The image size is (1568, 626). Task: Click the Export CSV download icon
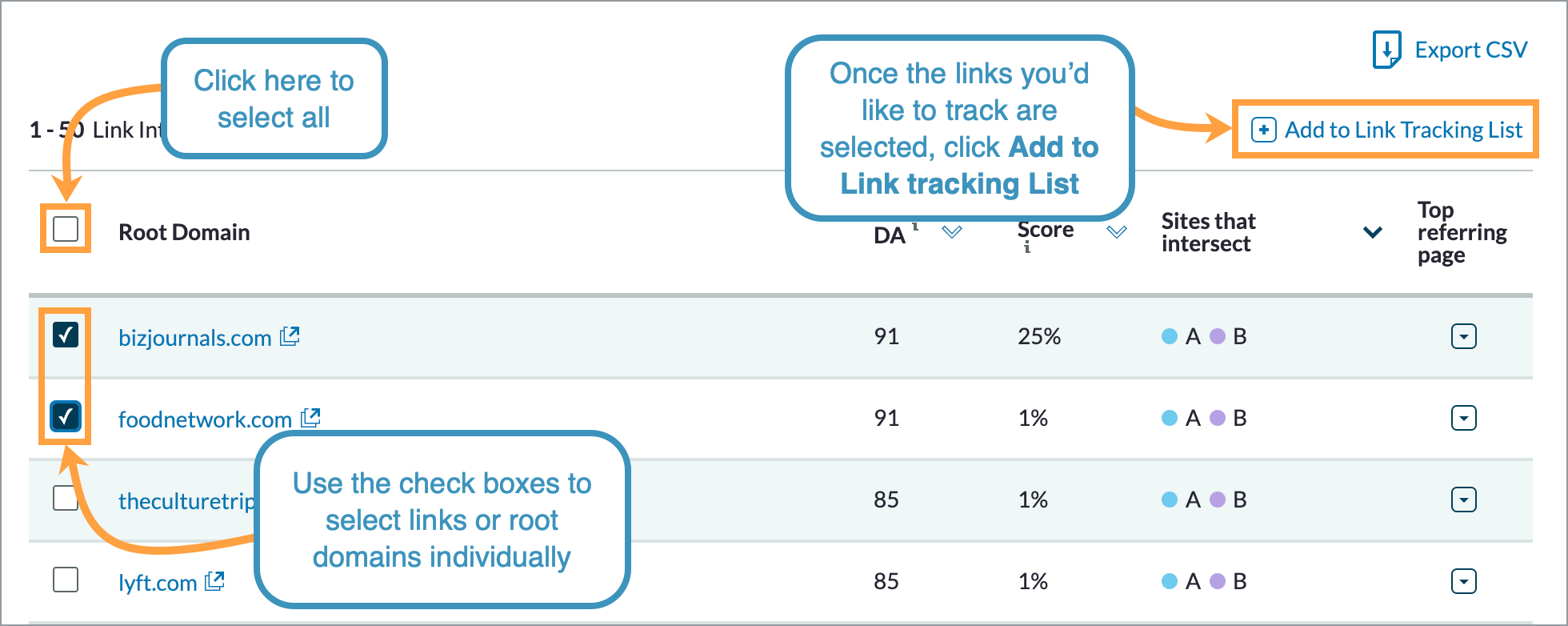coord(1385,49)
